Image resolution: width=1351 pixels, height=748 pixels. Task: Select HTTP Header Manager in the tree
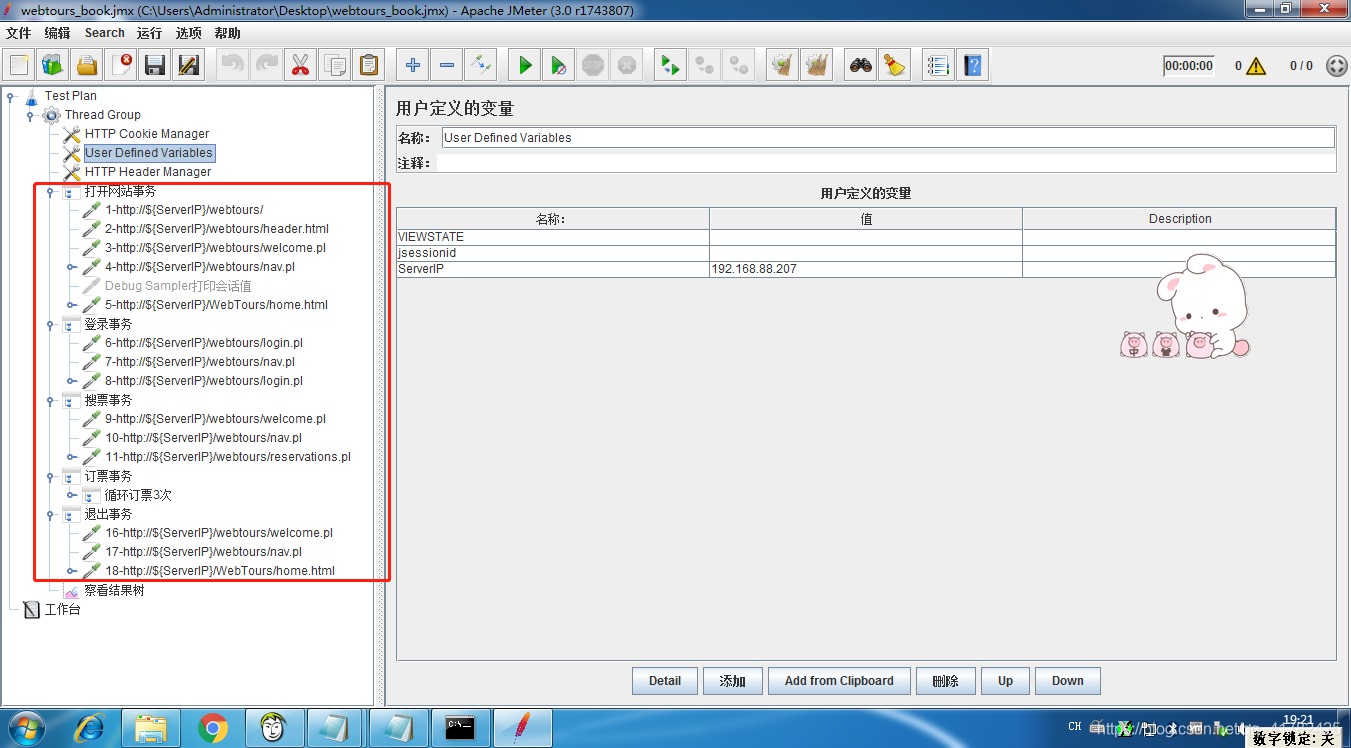coord(148,172)
